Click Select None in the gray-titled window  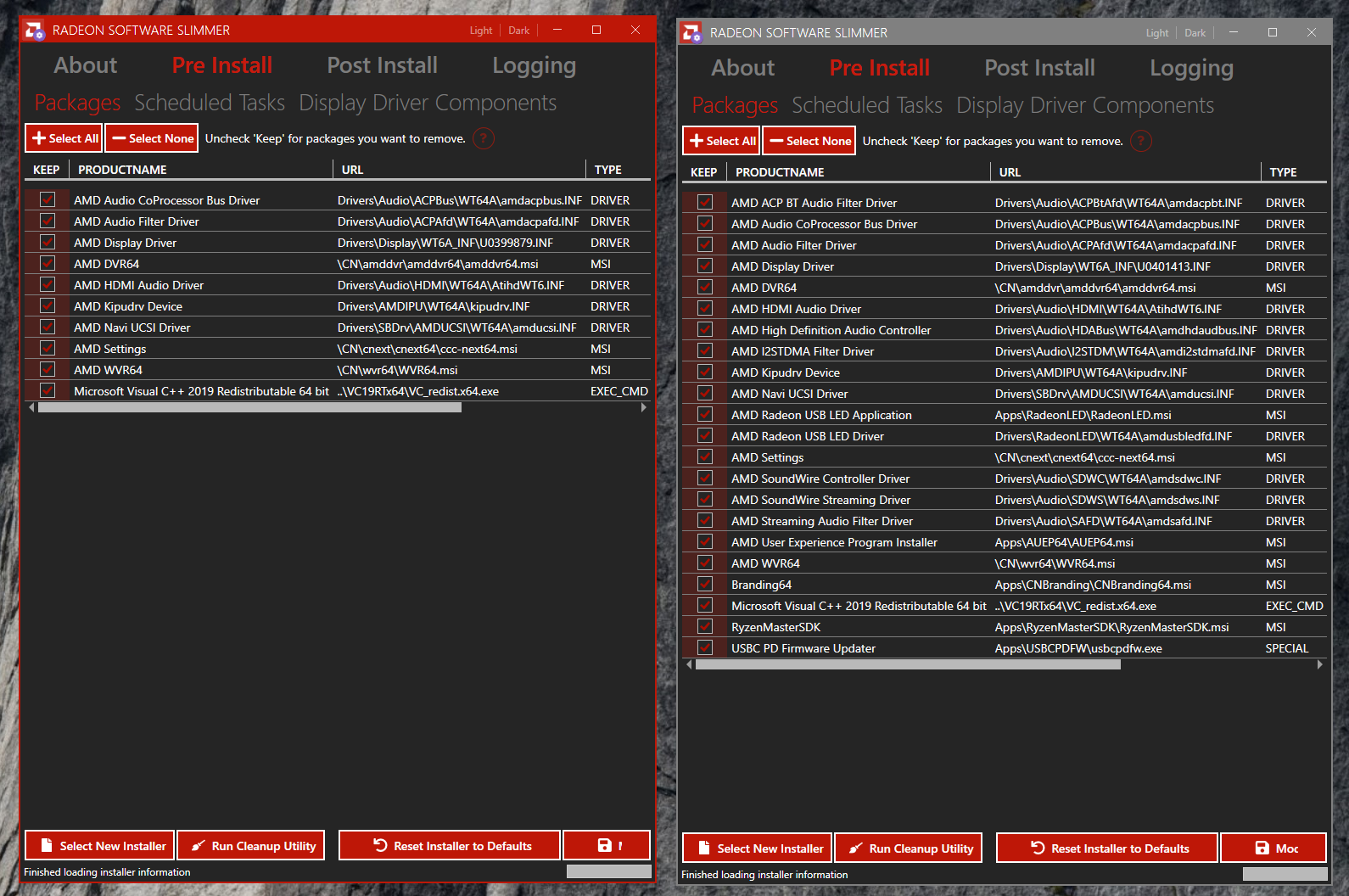809,141
